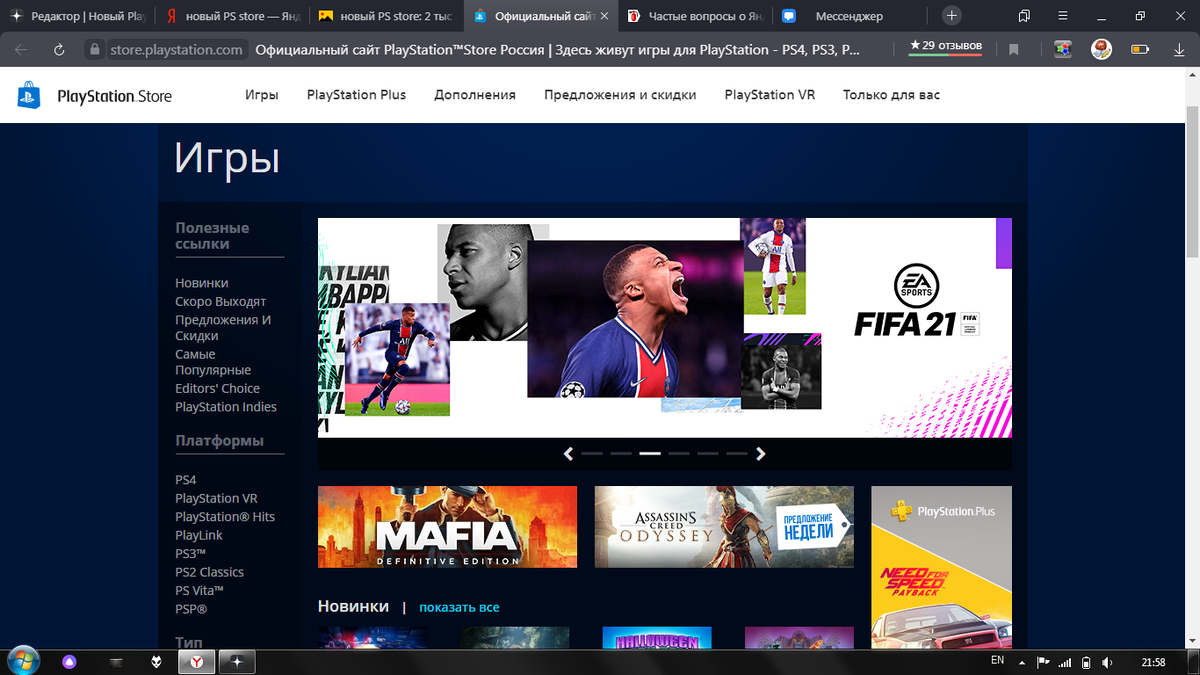The width and height of the screenshot is (1200, 675).
Task: Click the profile avatar icon in the browser
Action: coord(1101,47)
